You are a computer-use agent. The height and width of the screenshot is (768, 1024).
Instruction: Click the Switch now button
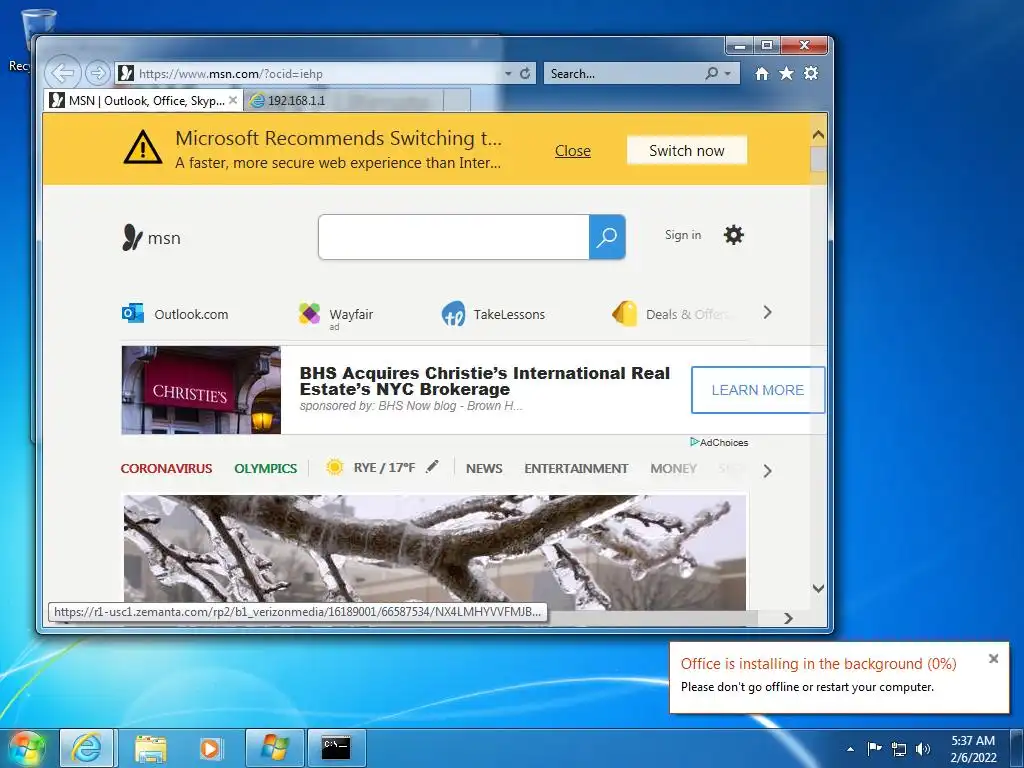(x=686, y=150)
